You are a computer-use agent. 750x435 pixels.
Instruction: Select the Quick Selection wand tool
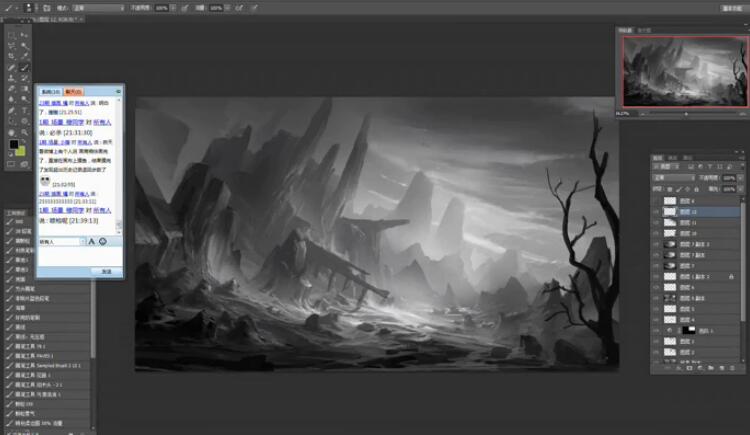point(24,46)
